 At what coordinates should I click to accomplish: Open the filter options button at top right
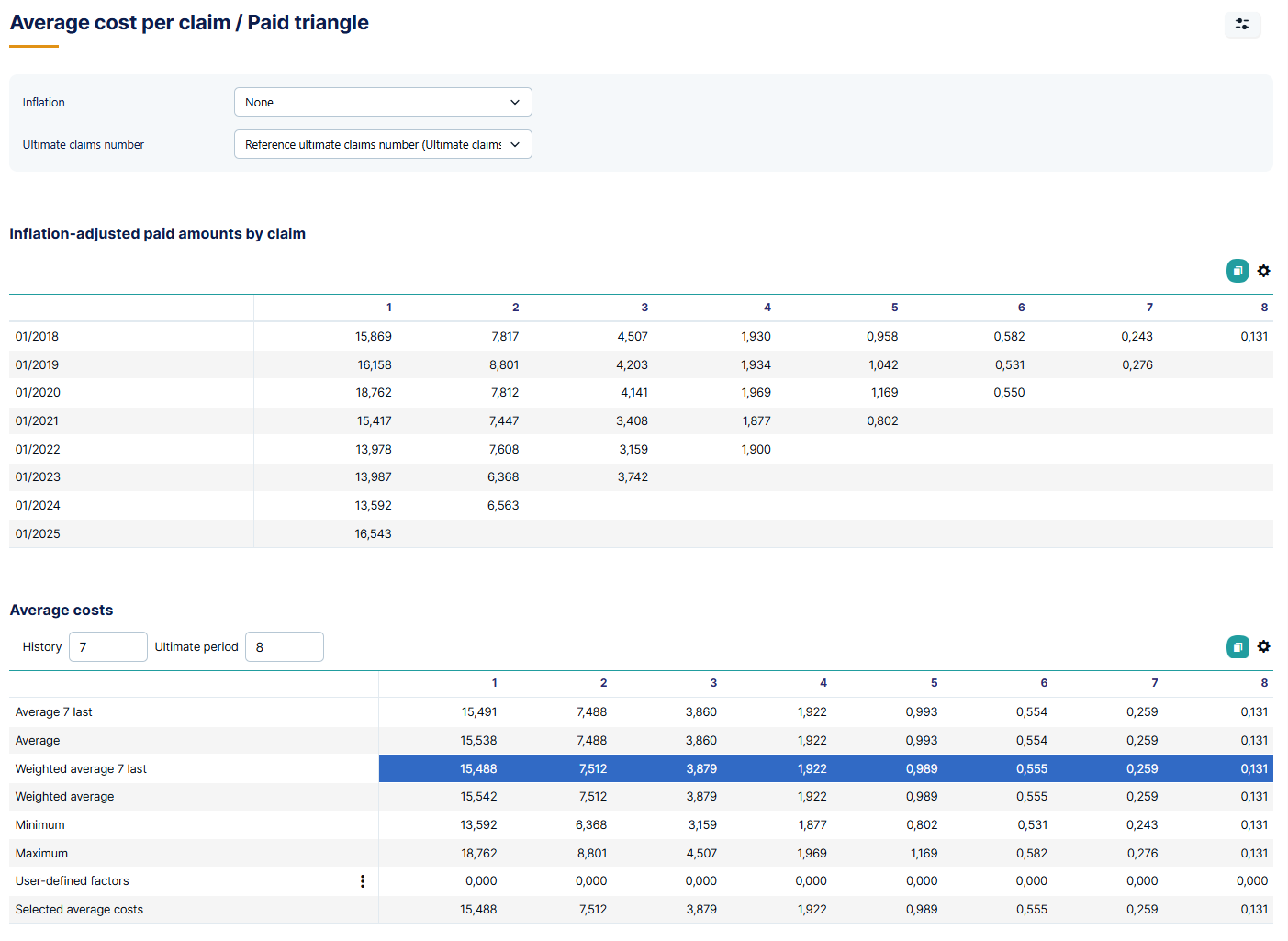[1242, 25]
